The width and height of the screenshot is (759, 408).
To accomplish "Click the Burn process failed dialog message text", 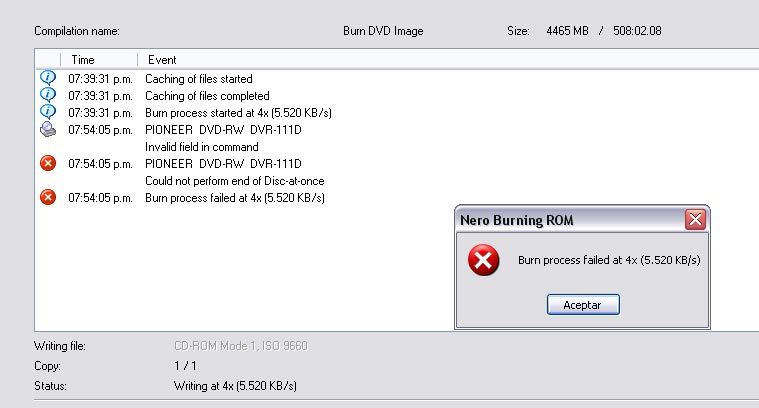I will point(609,260).
